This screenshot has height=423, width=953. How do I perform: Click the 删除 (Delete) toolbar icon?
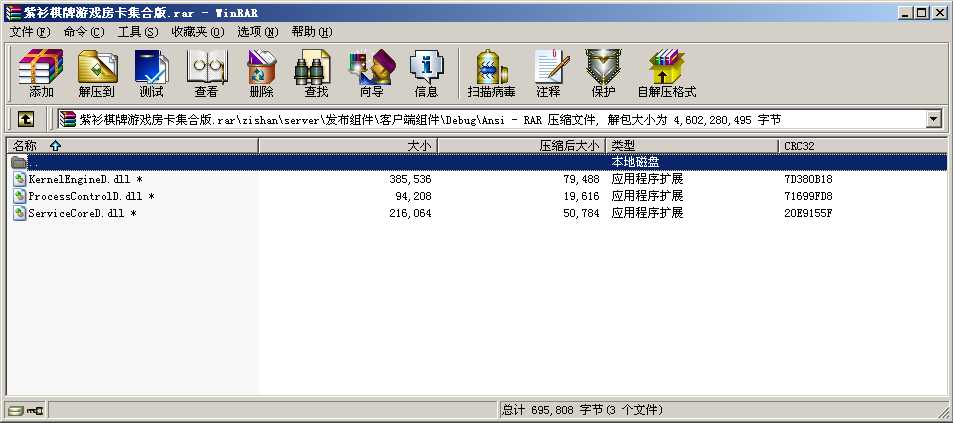(261, 67)
